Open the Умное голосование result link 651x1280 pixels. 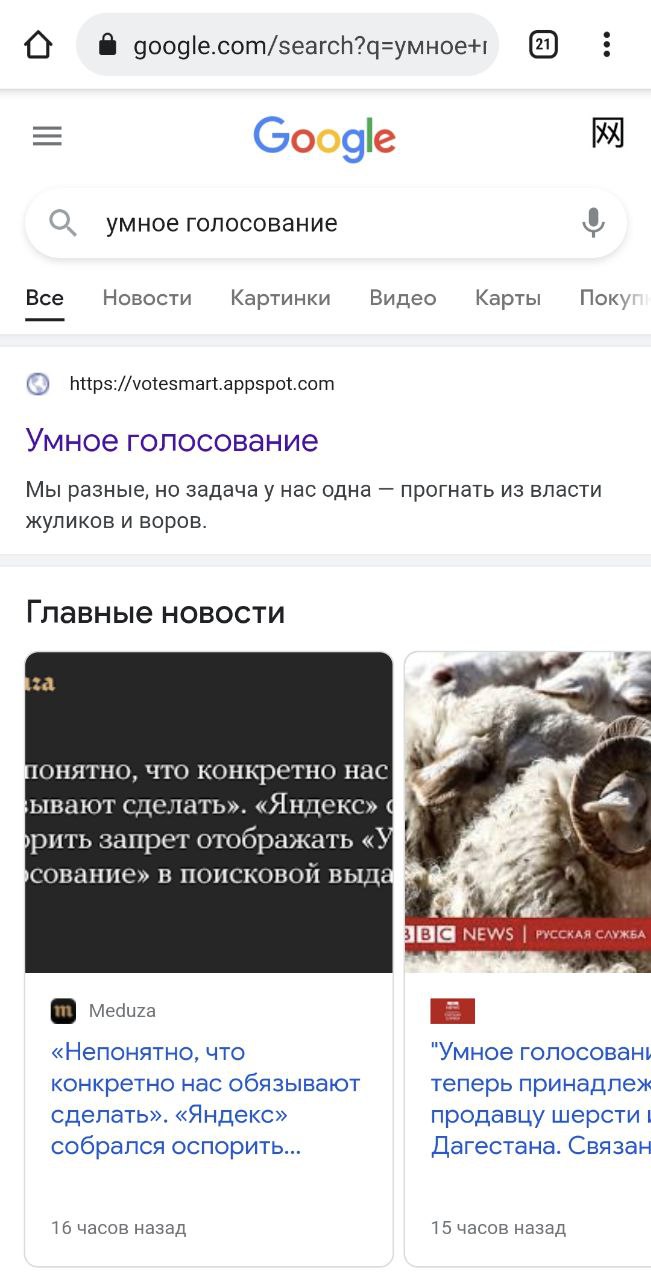pyautogui.click(x=172, y=441)
